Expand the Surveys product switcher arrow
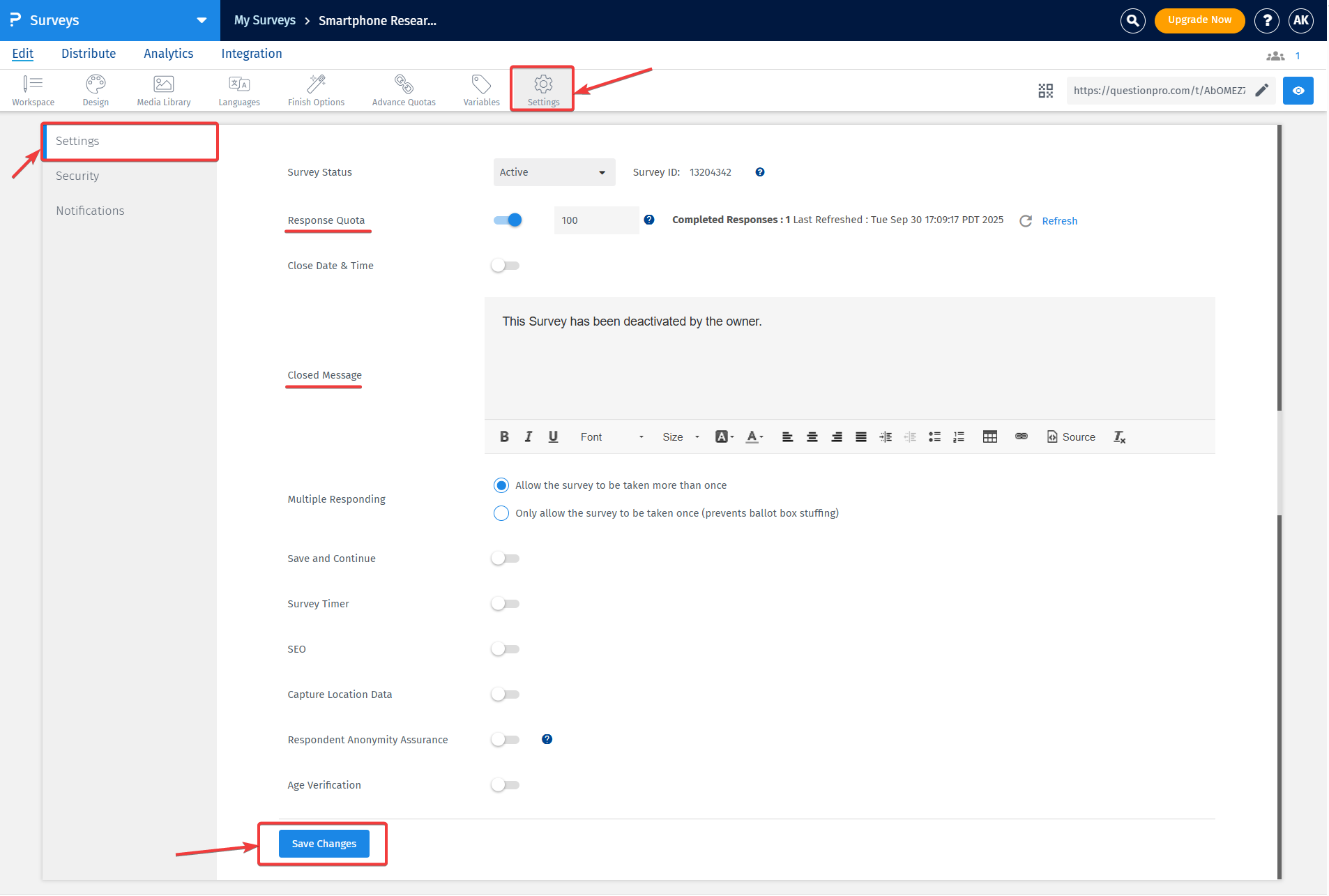Screen dimensions: 1329x896 (x=202, y=20)
